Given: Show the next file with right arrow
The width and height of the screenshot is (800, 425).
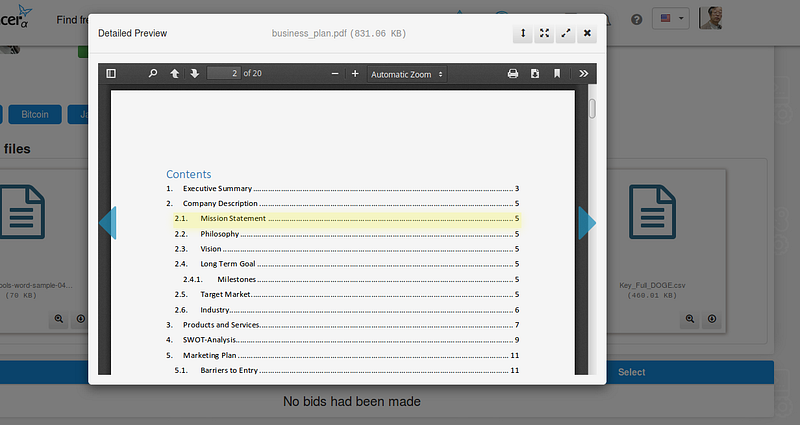Looking at the screenshot, I should [x=587, y=223].
